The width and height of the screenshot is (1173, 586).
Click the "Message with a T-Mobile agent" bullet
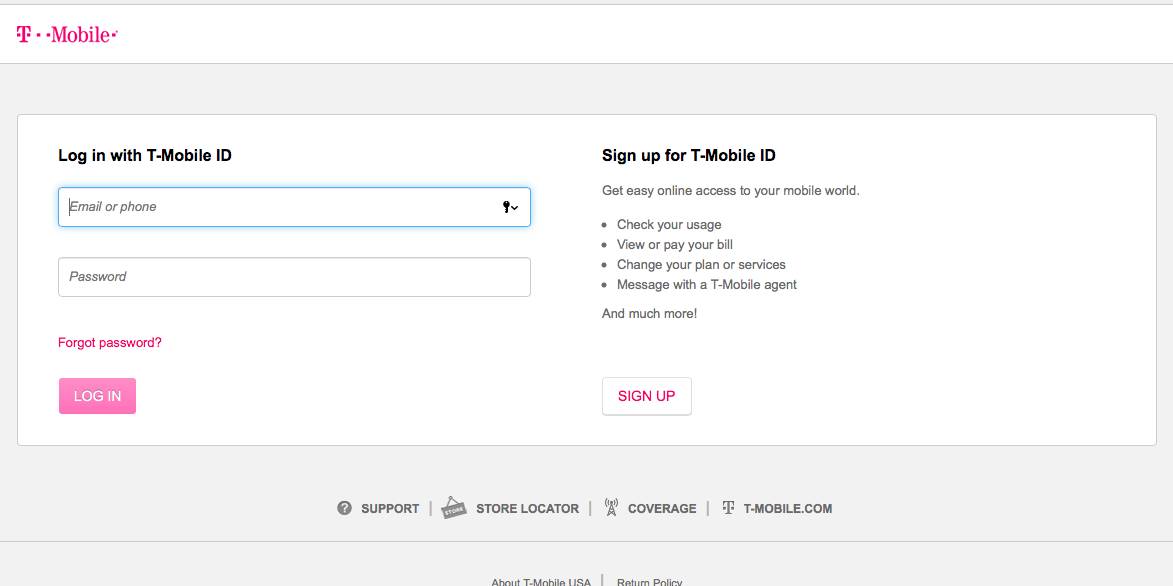[x=707, y=285]
